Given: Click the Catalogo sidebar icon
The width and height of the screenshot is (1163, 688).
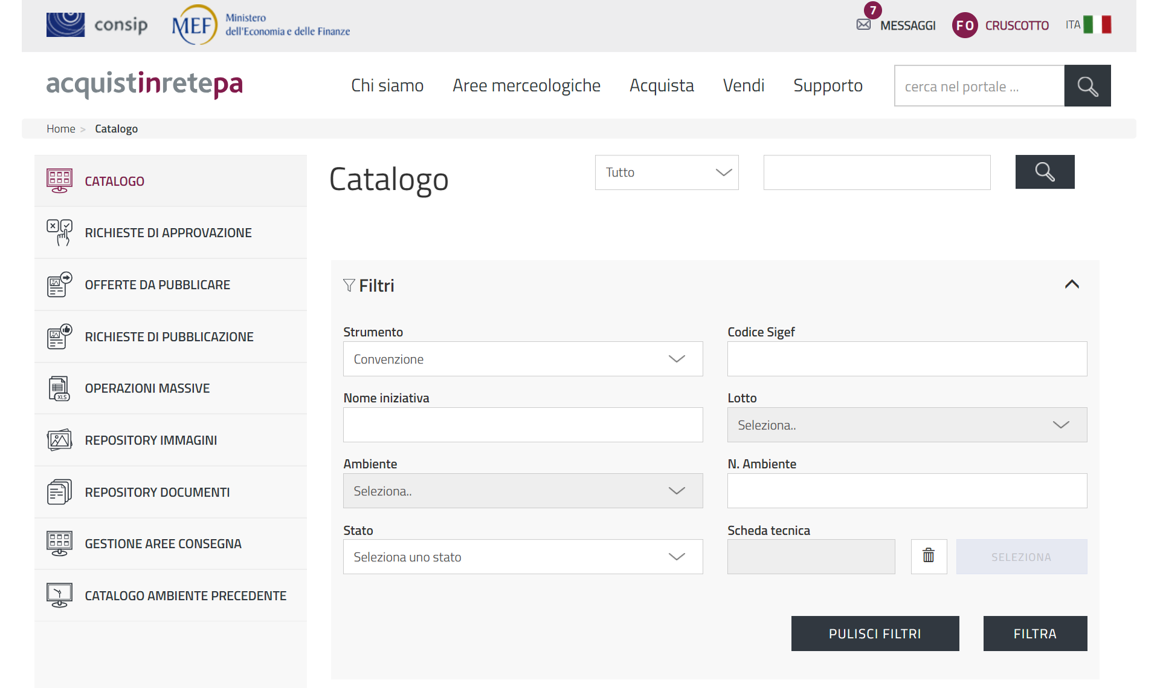Looking at the screenshot, I should 59,181.
